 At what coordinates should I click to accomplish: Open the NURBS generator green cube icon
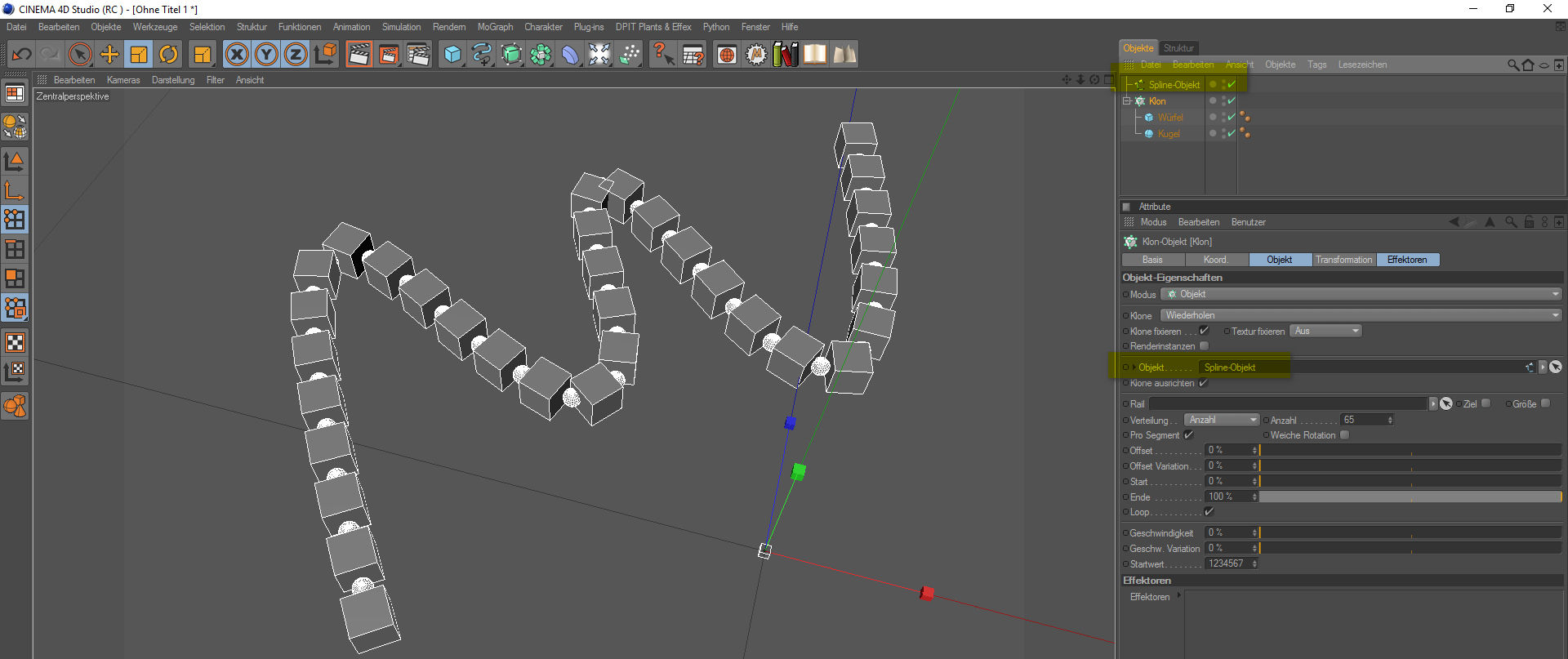tap(511, 55)
